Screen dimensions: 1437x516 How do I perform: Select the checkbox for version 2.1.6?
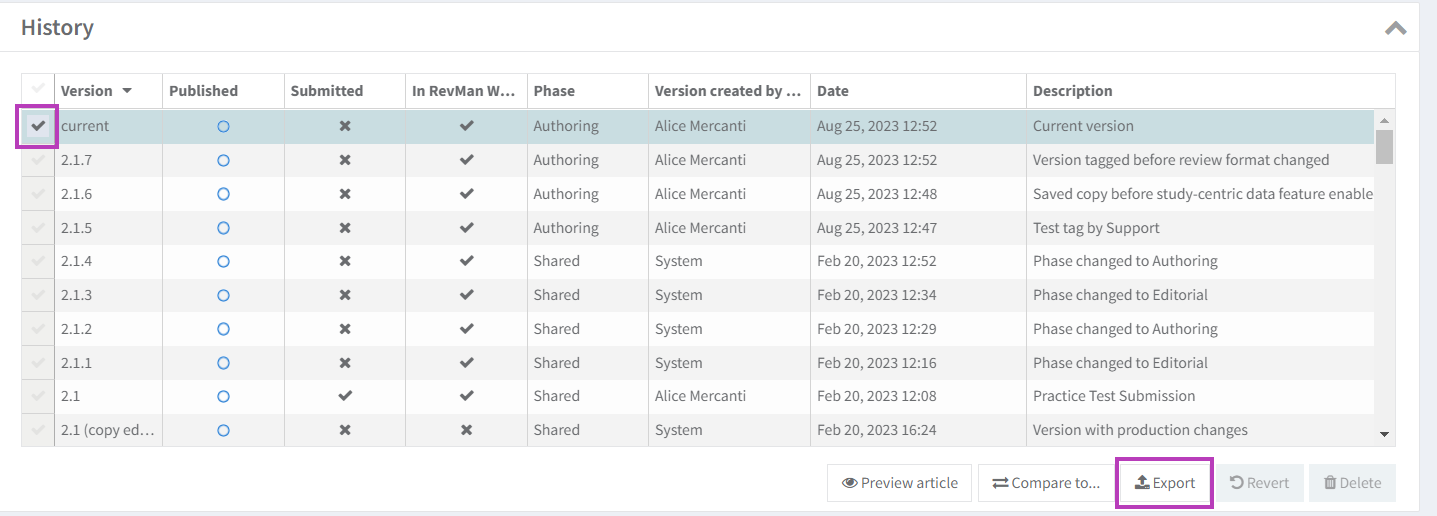38,194
